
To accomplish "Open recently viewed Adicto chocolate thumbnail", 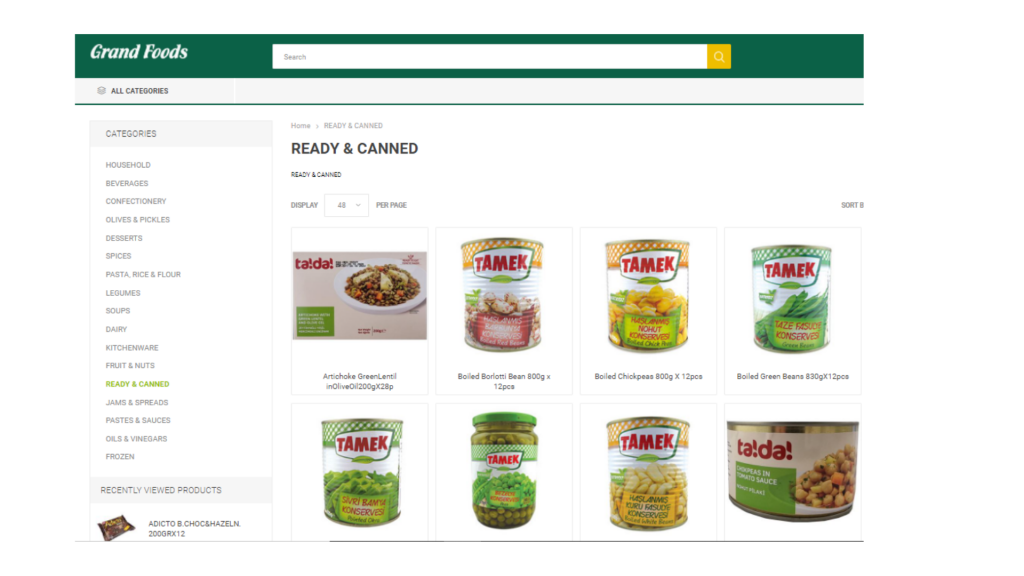I will 116,528.
